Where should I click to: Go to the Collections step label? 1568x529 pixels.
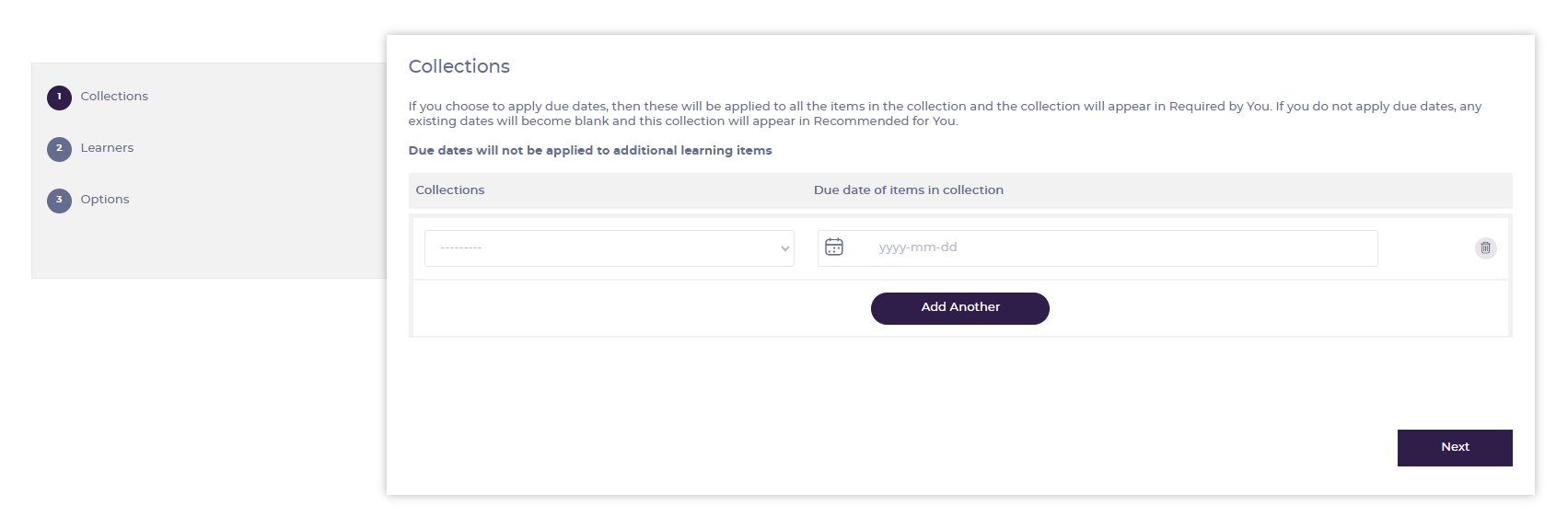pyautogui.click(x=114, y=97)
